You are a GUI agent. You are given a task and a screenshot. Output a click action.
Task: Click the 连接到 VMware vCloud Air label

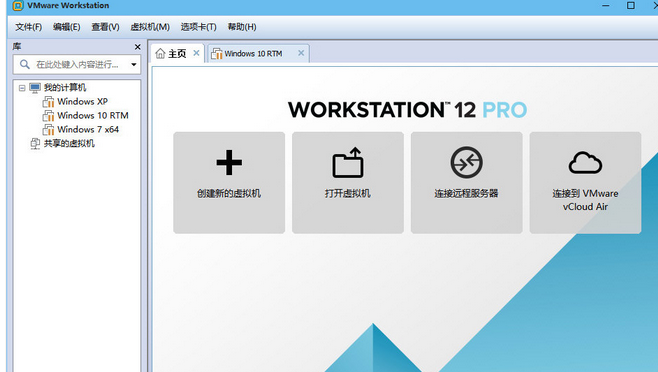coord(585,200)
